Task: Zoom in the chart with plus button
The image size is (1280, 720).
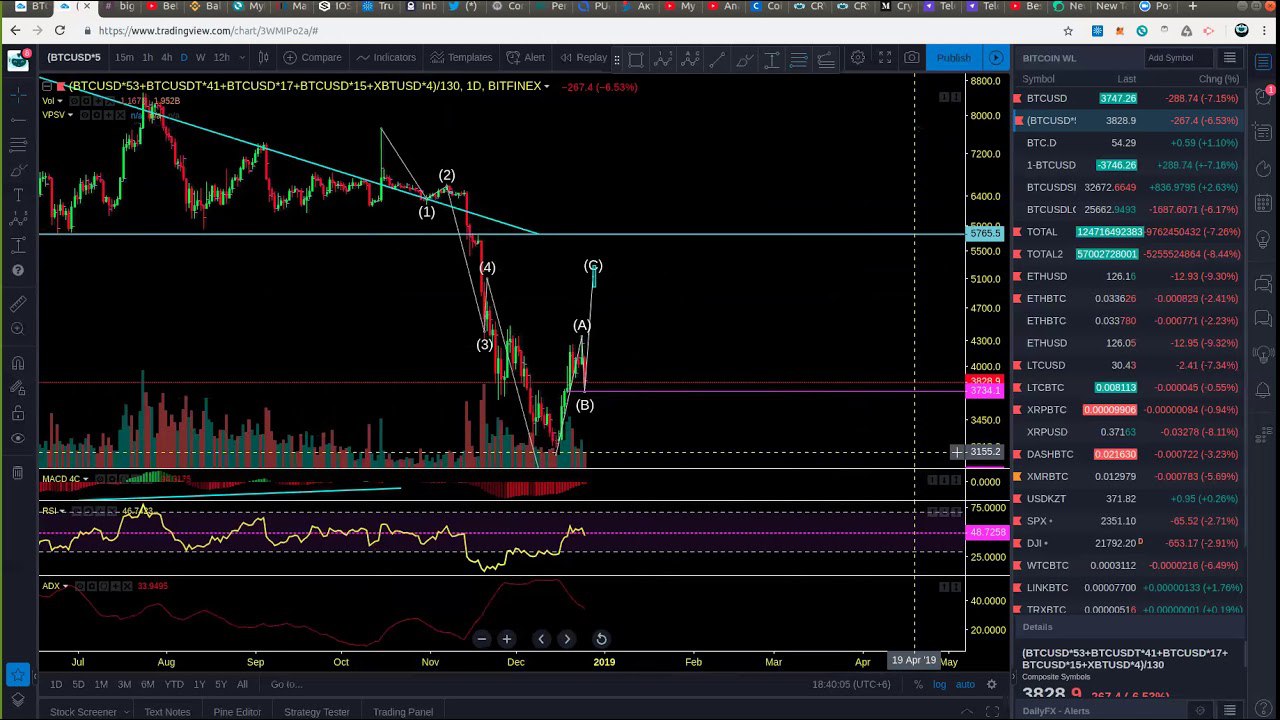Action: [x=506, y=639]
